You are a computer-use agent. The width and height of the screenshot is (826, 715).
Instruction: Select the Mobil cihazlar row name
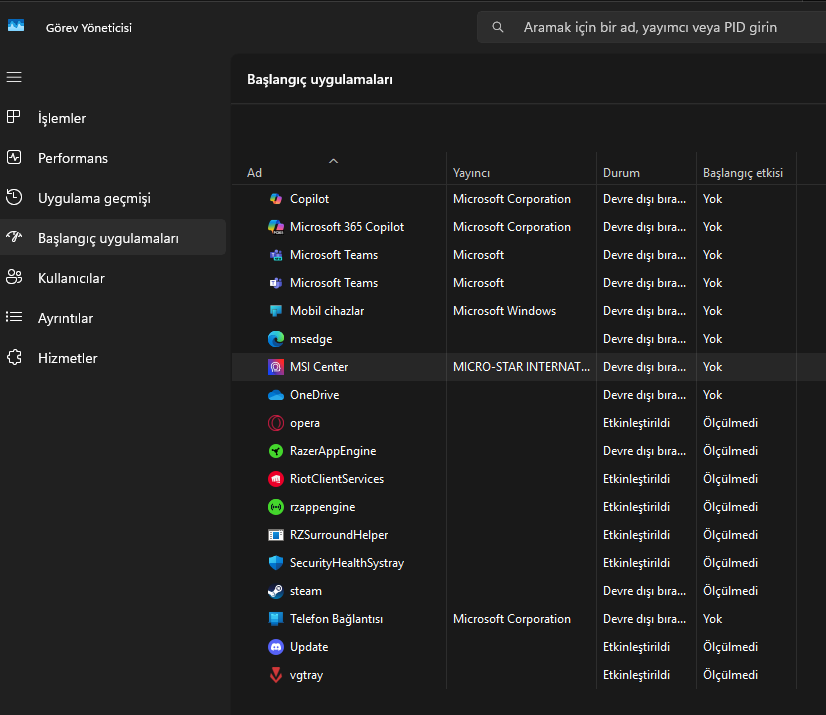click(327, 311)
